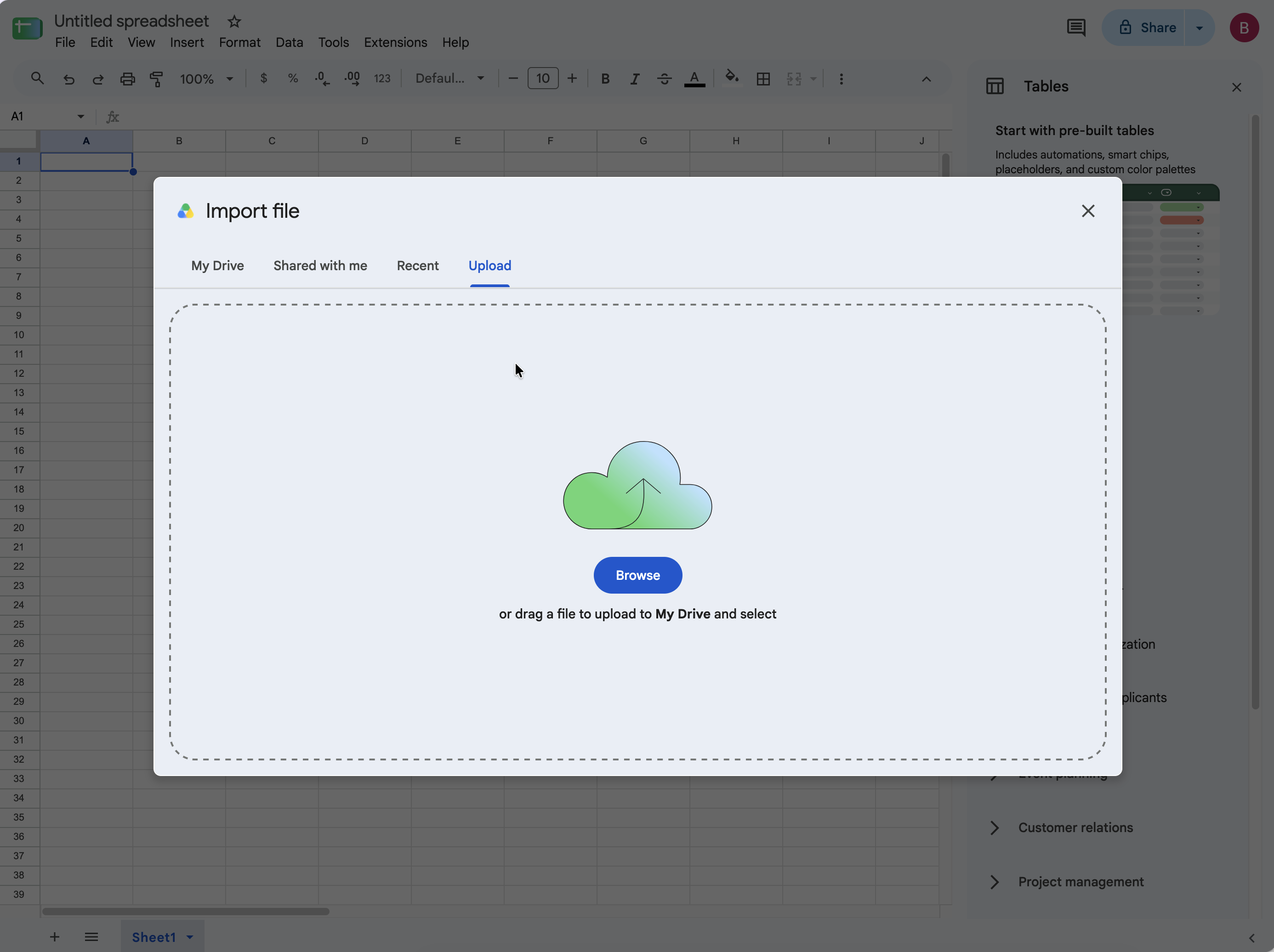
Task: Click the Browse button
Action: [x=637, y=575]
